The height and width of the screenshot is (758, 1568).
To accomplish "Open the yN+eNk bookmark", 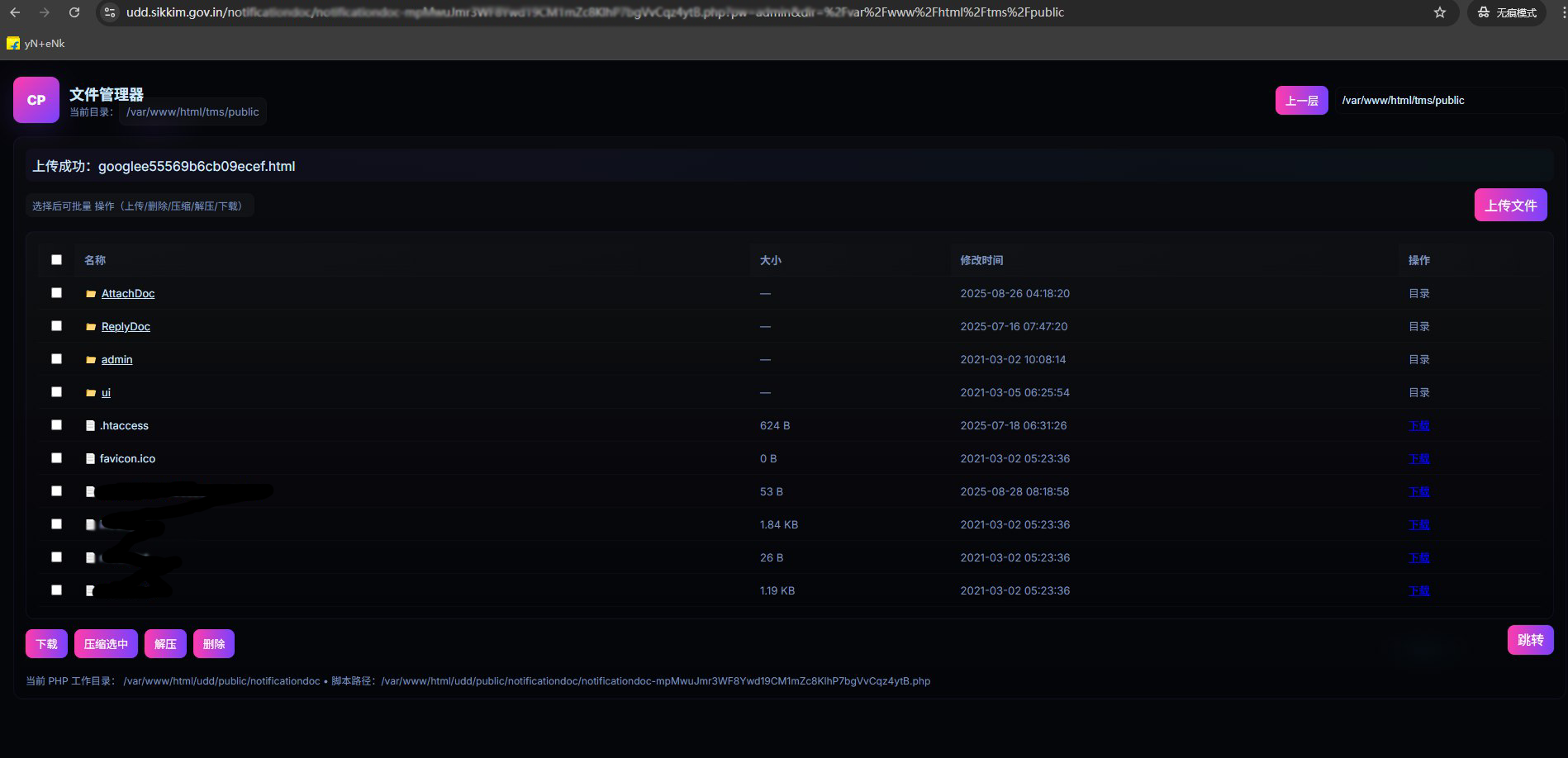I will [36, 44].
